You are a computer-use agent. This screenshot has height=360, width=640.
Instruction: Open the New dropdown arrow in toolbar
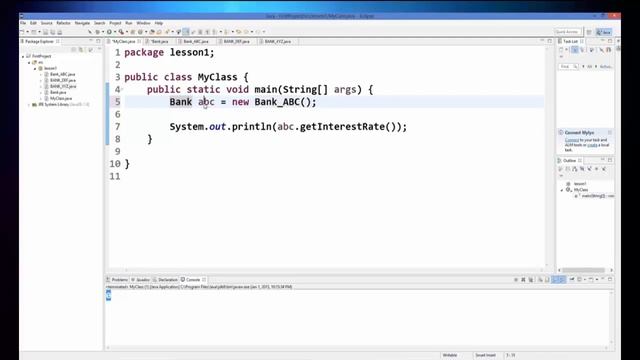[27, 32]
